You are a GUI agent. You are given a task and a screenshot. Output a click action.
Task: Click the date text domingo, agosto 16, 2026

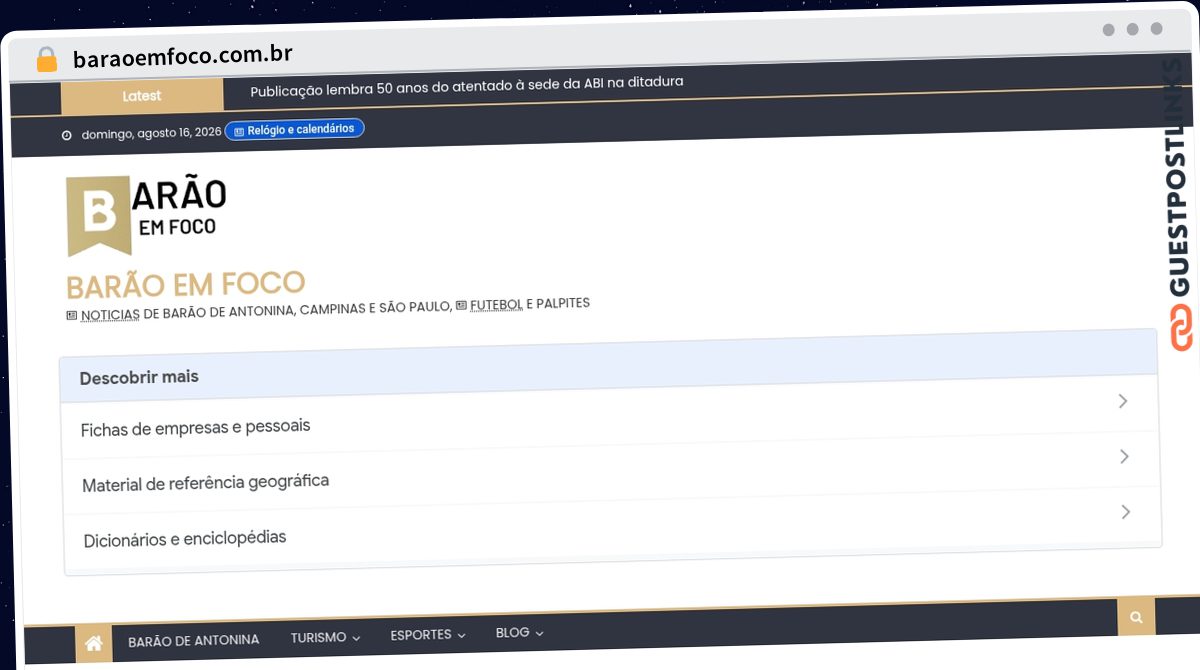point(152,133)
